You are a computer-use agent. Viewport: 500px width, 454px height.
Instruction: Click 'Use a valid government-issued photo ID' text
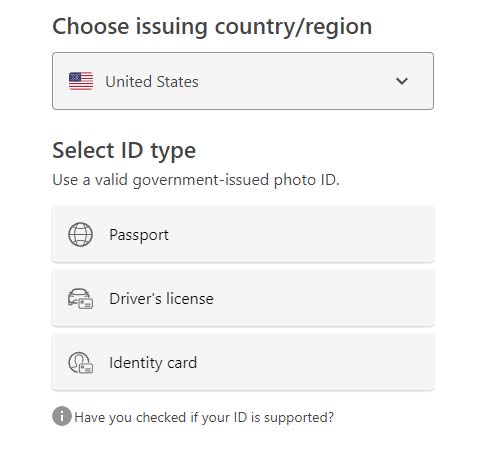click(x=196, y=180)
